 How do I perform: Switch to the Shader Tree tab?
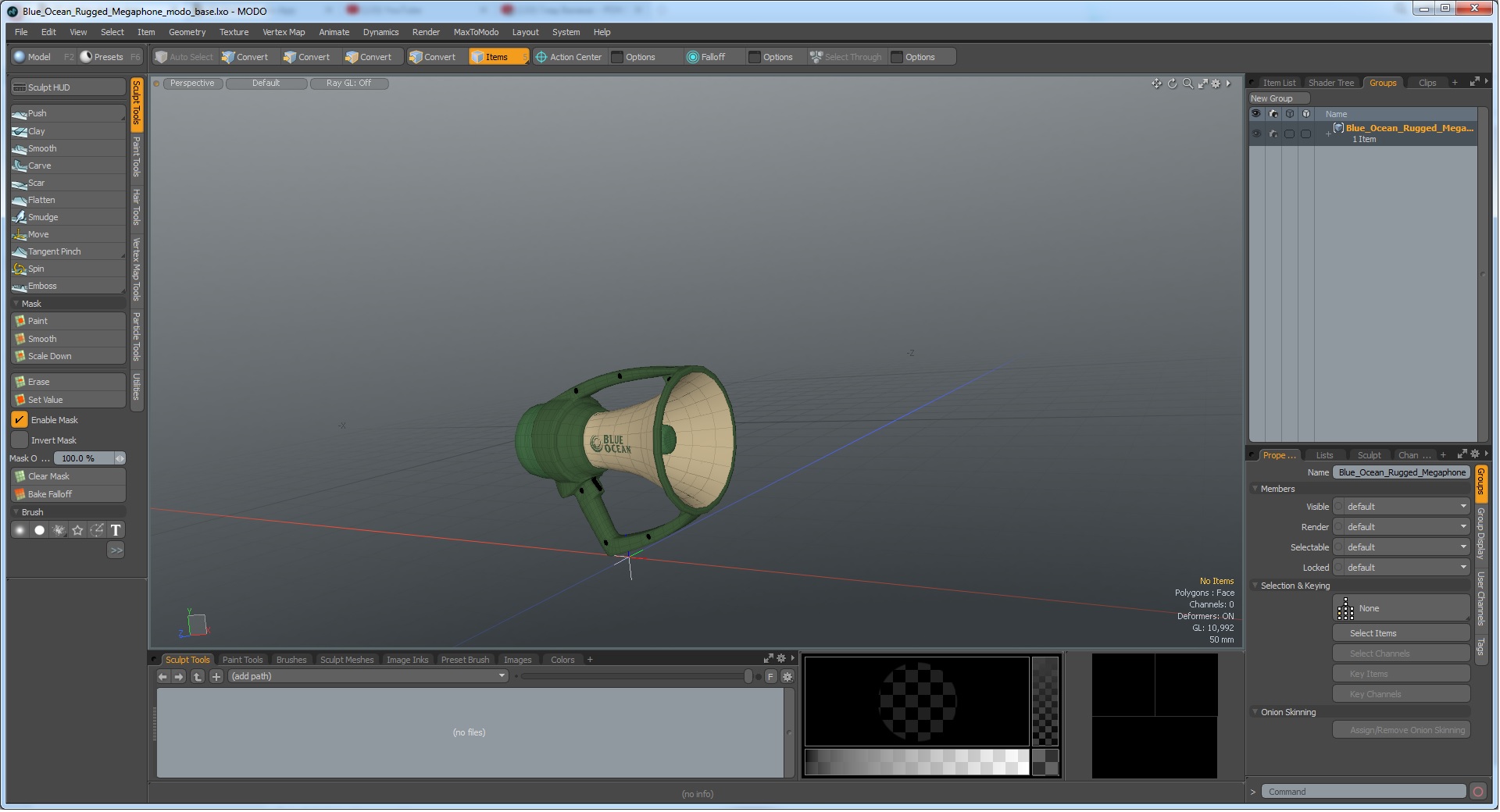tap(1331, 83)
